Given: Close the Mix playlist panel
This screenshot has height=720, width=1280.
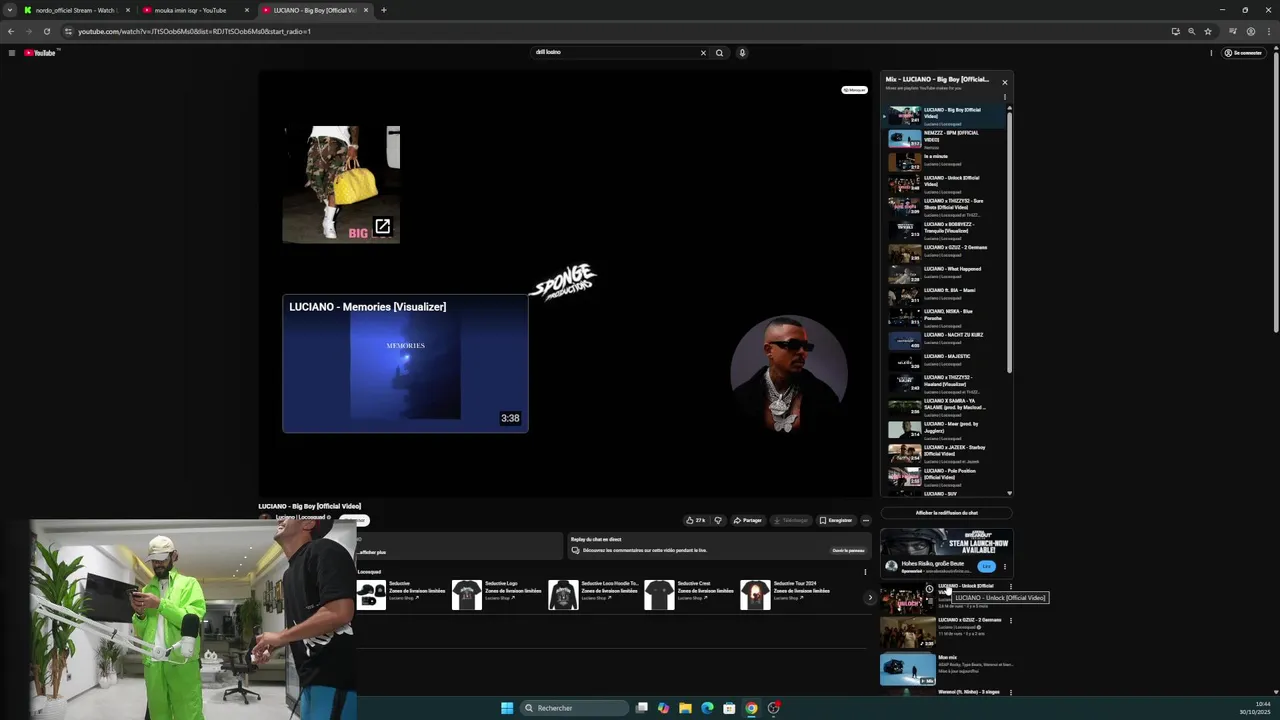Looking at the screenshot, I should (x=1005, y=82).
